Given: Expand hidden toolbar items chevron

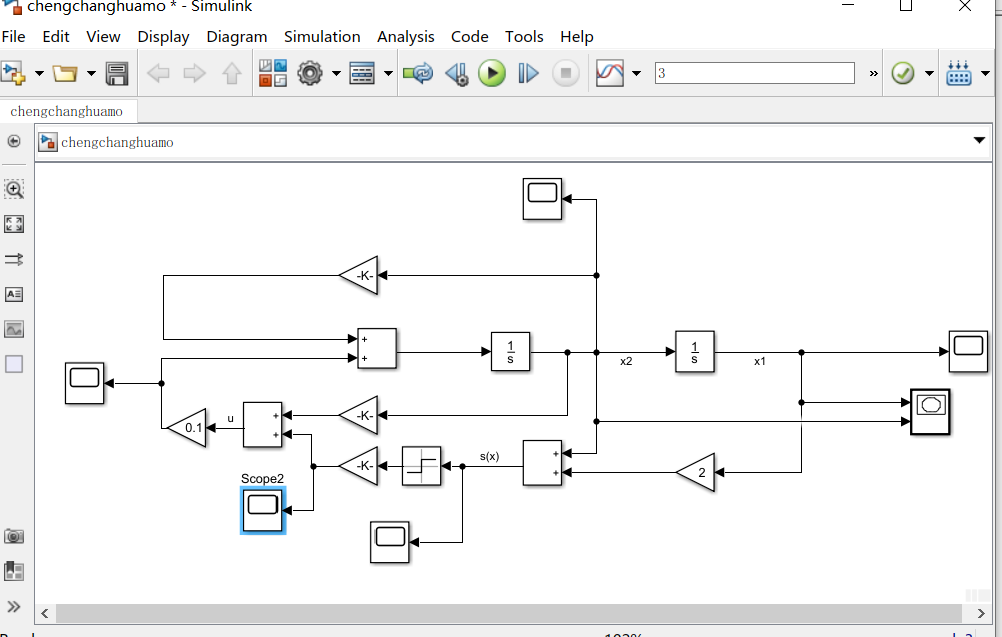Looking at the screenshot, I should pos(874,73).
